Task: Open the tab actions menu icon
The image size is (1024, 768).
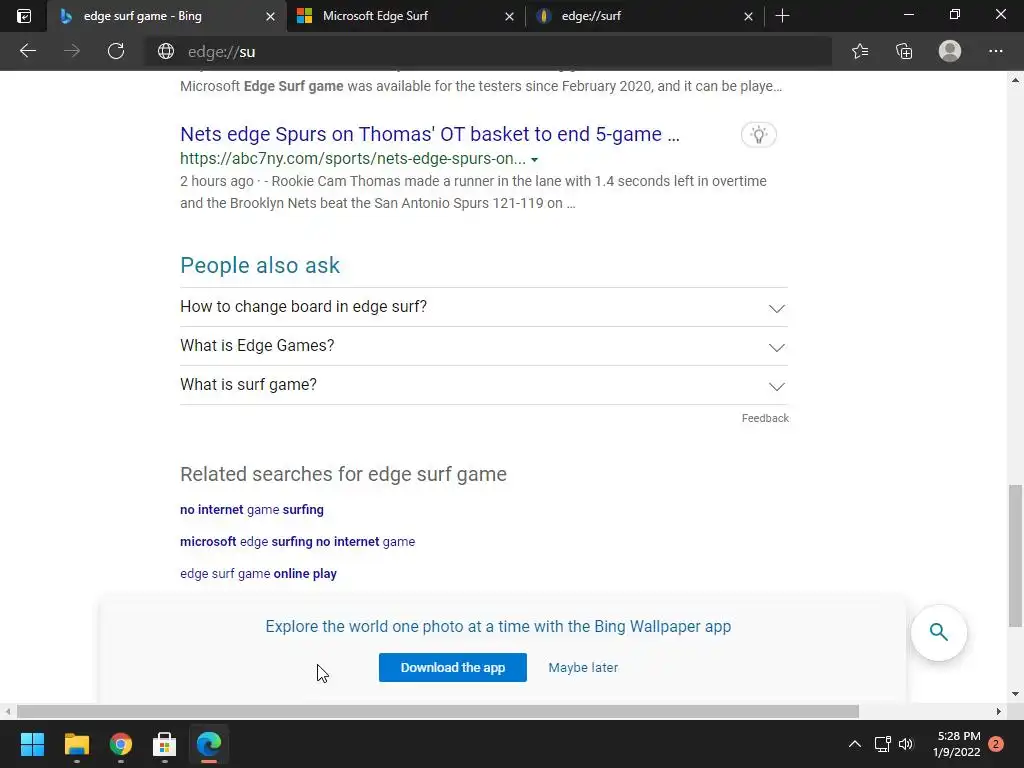Action: 24,16
